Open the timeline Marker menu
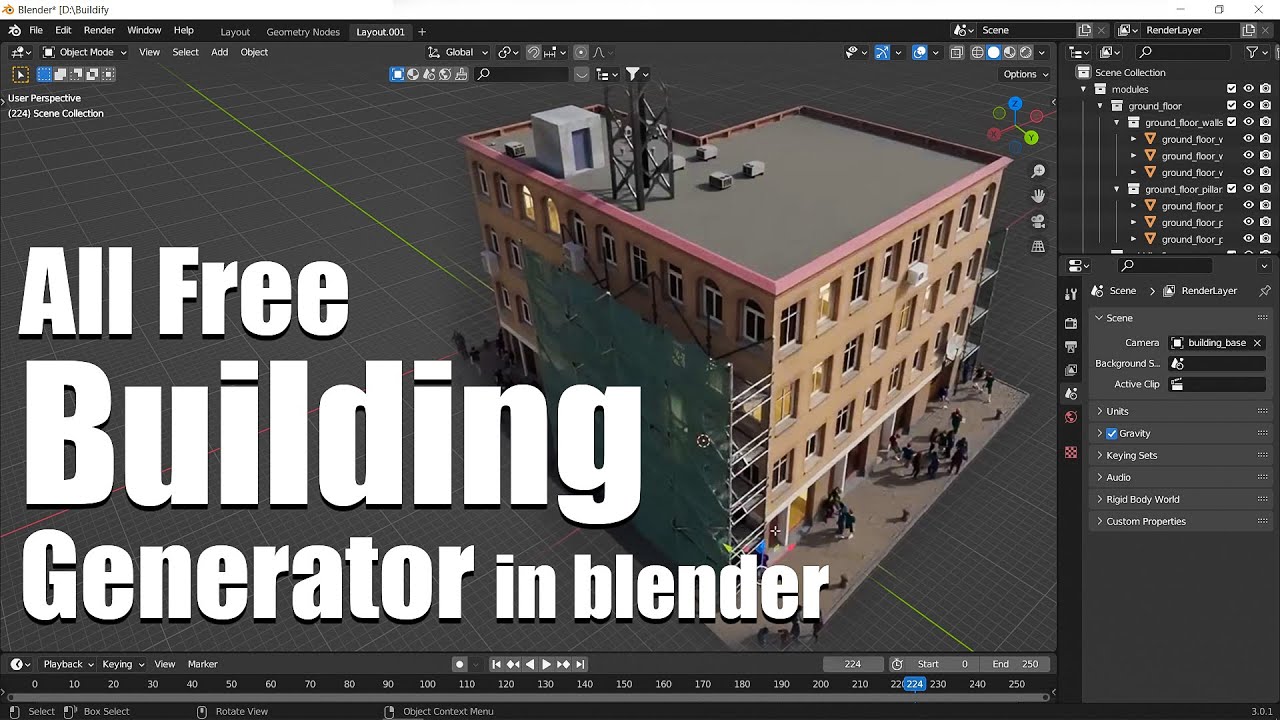Image resolution: width=1280 pixels, height=720 pixels. tap(203, 664)
